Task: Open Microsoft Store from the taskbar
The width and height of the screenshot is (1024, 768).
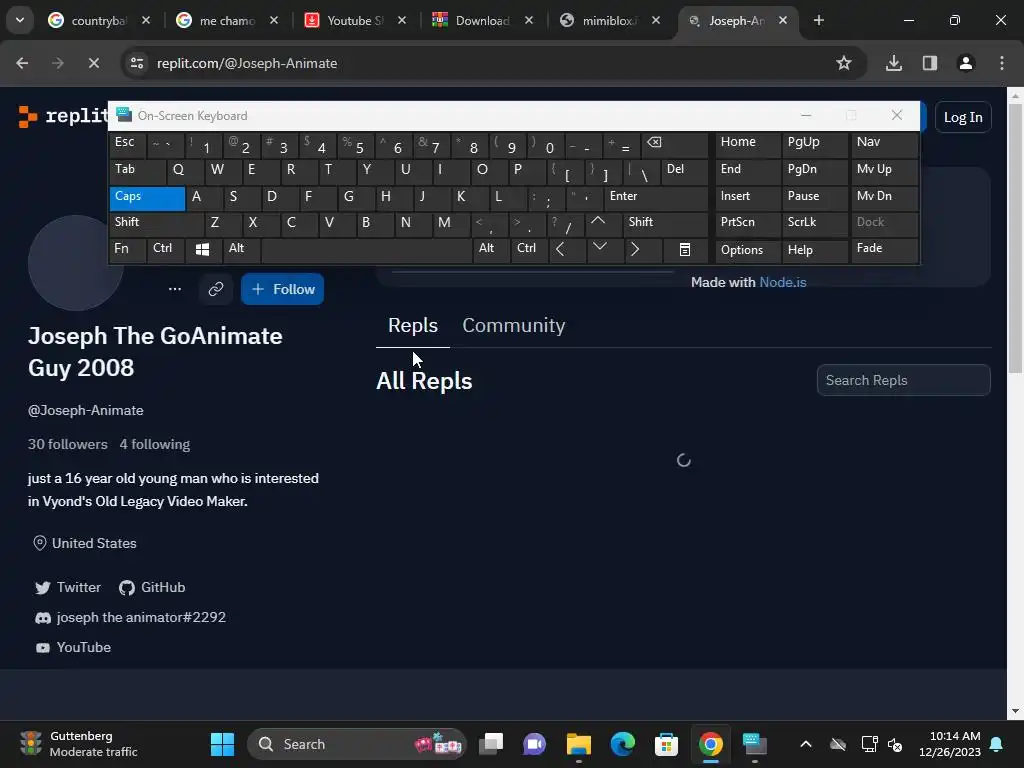Action: point(666,744)
